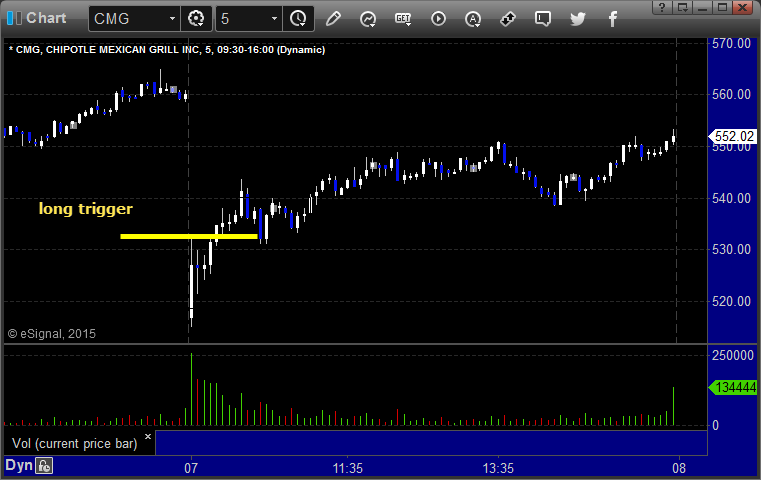The image size is (761, 480).
Task: Click the pop-out window button
Action: 683,7
